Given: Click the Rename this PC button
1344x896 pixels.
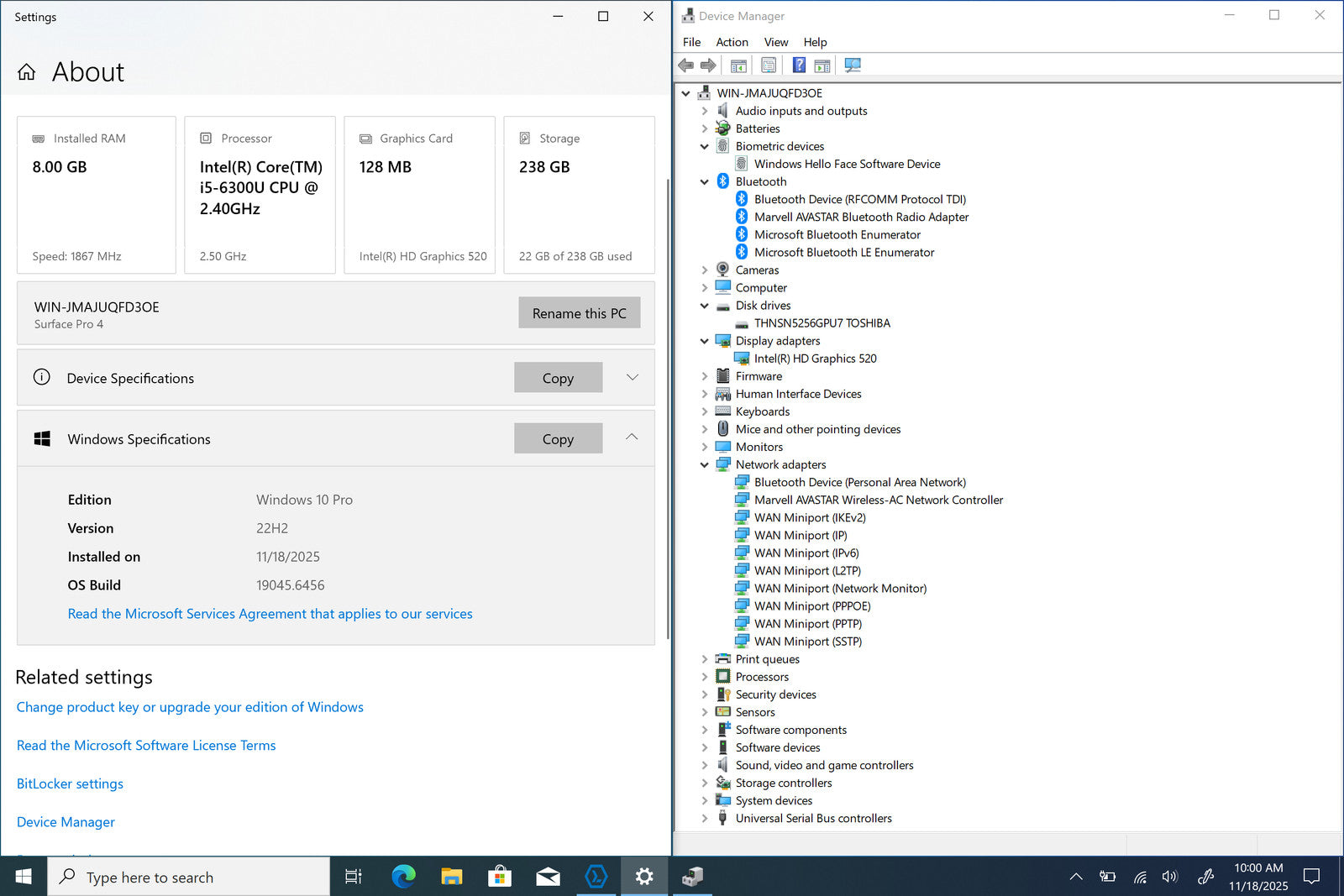Looking at the screenshot, I should (579, 313).
